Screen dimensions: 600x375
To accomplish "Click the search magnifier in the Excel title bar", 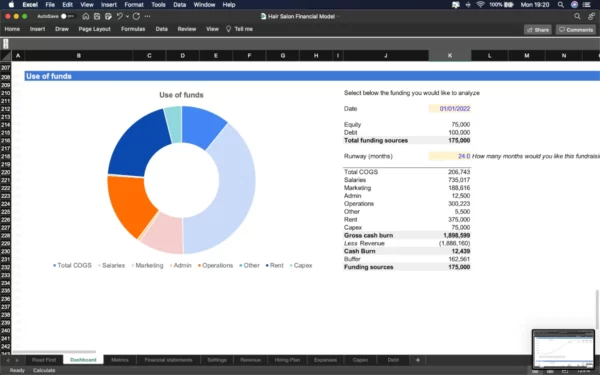I will pyautogui.click(x=577, y=16).
